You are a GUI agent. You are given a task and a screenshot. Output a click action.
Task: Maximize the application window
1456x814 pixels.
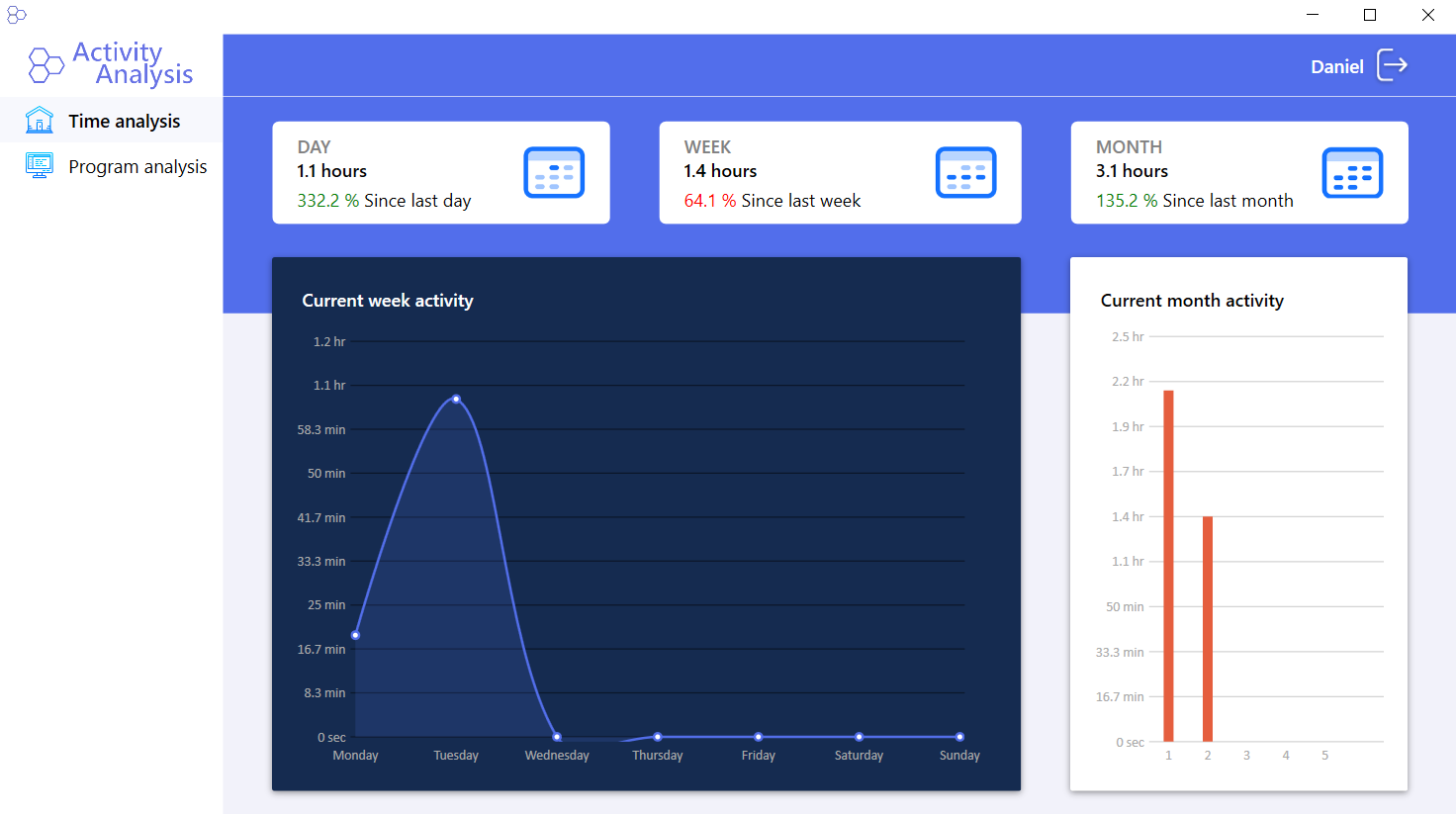point(1370,15)
